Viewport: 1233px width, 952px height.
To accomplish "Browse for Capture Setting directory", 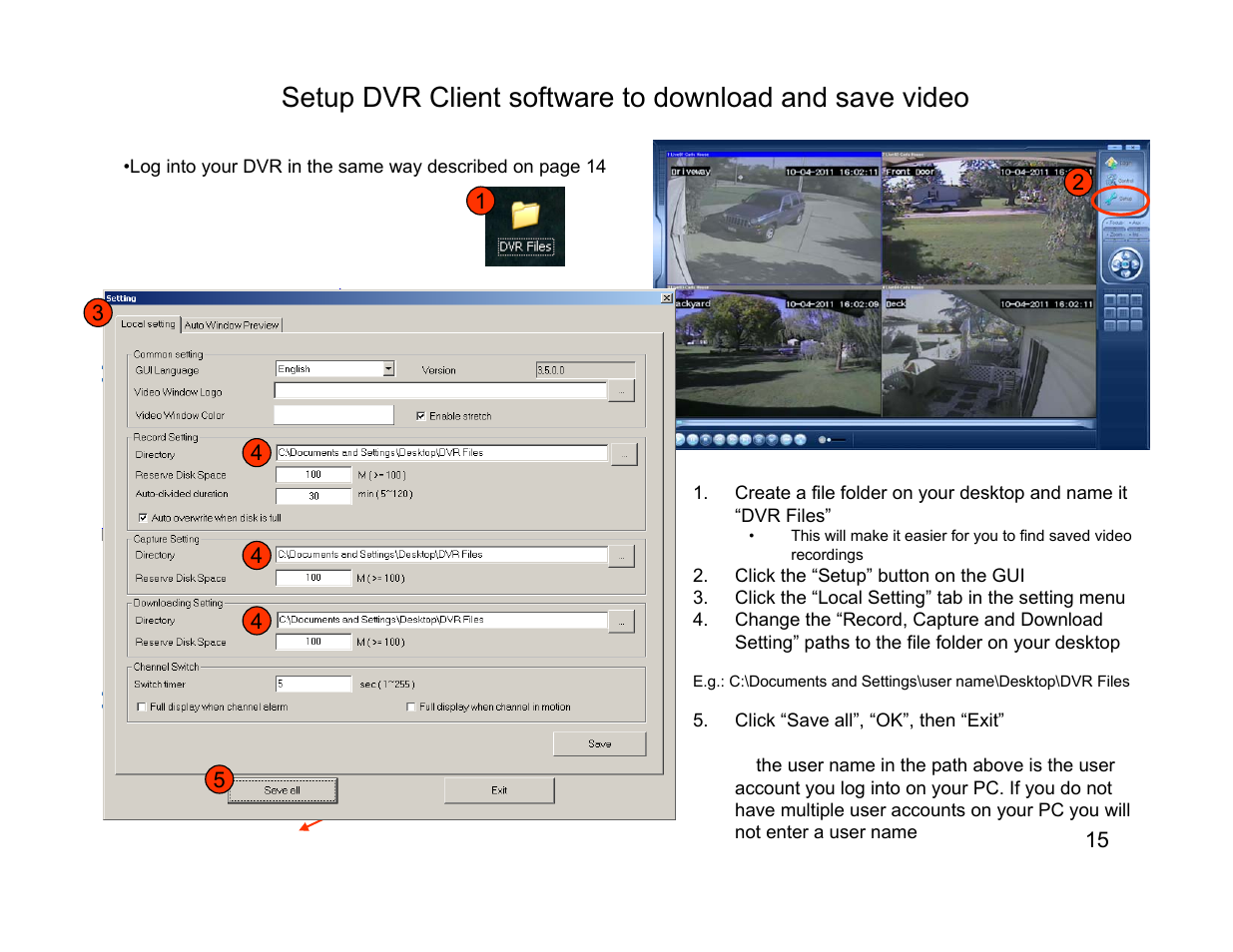I will pos(621,556).
